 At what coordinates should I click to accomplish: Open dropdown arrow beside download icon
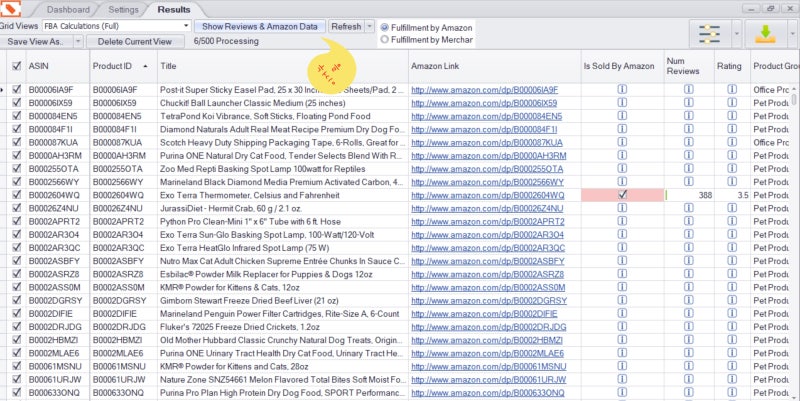point(792,34)
